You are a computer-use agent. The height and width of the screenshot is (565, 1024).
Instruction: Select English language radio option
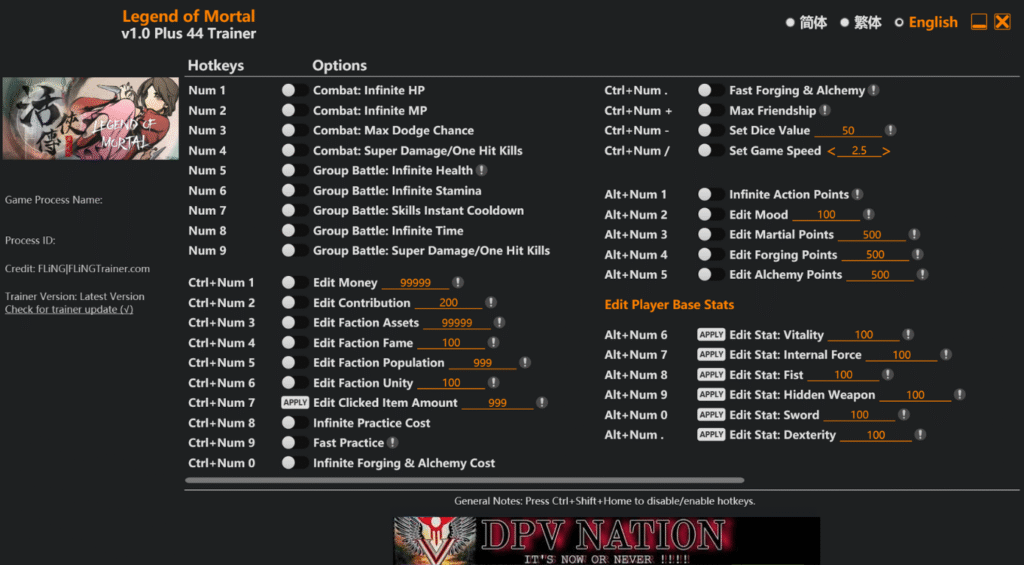click(899, 22)
